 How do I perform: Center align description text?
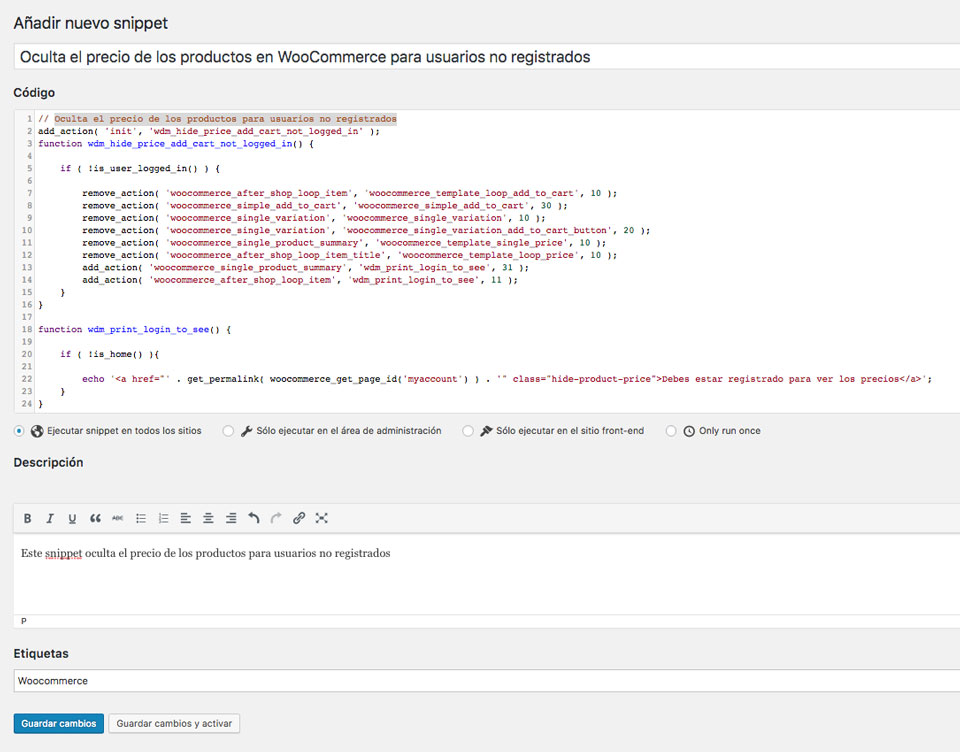point(208,519)
